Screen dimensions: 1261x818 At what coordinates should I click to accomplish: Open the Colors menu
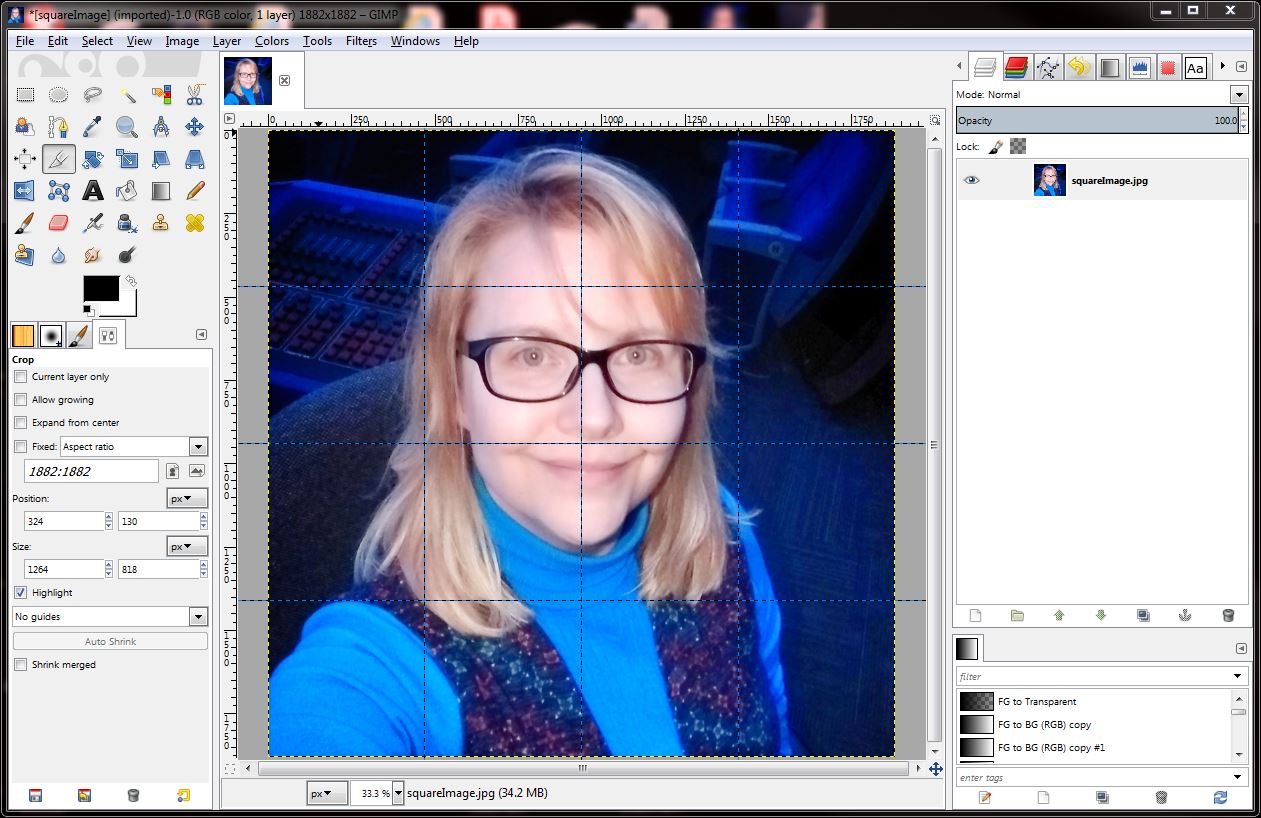(x=271, y=41)
